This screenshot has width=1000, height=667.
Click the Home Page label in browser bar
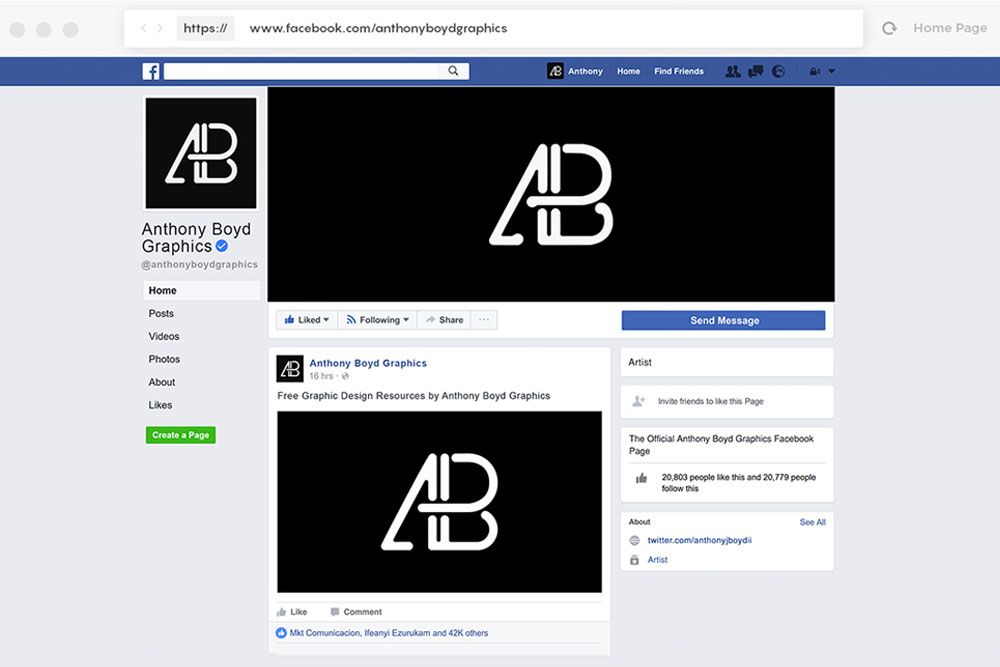point(950,28)
